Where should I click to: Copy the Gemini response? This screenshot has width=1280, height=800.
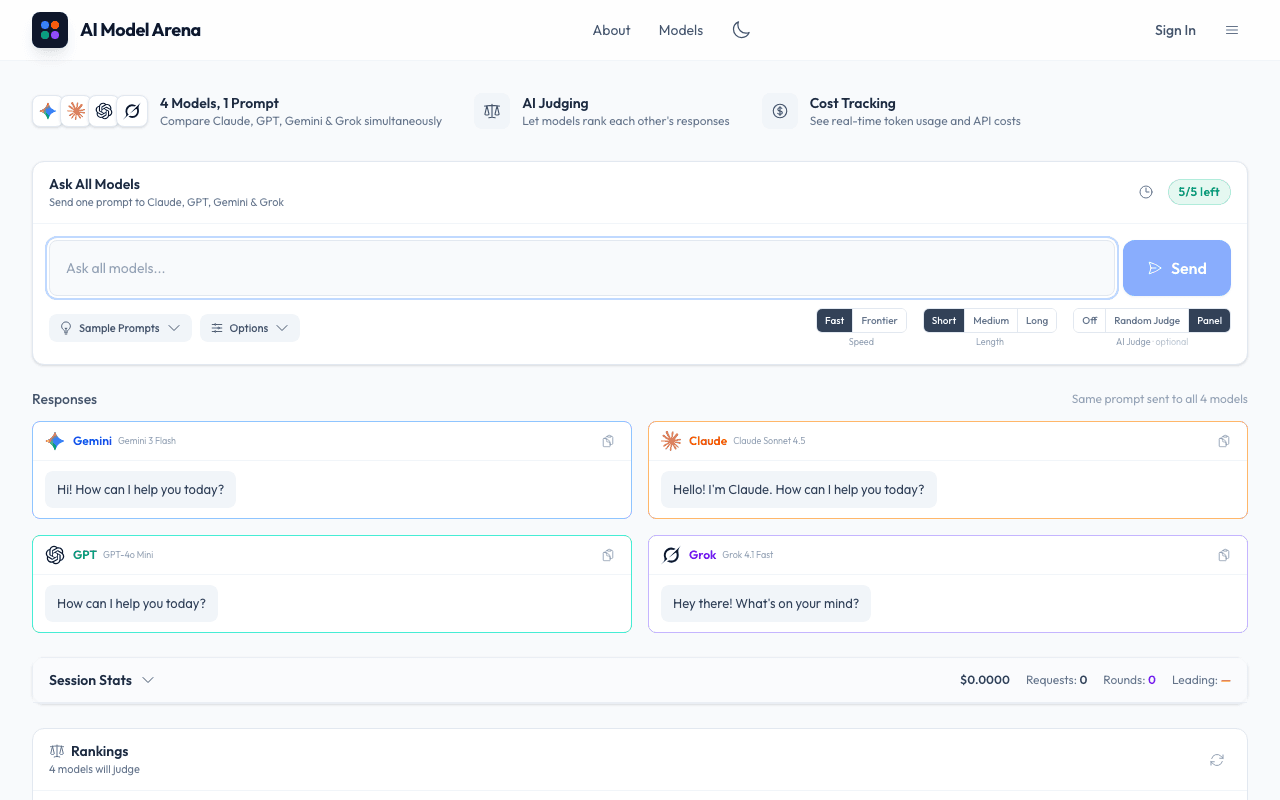click(x=608, y=441)
